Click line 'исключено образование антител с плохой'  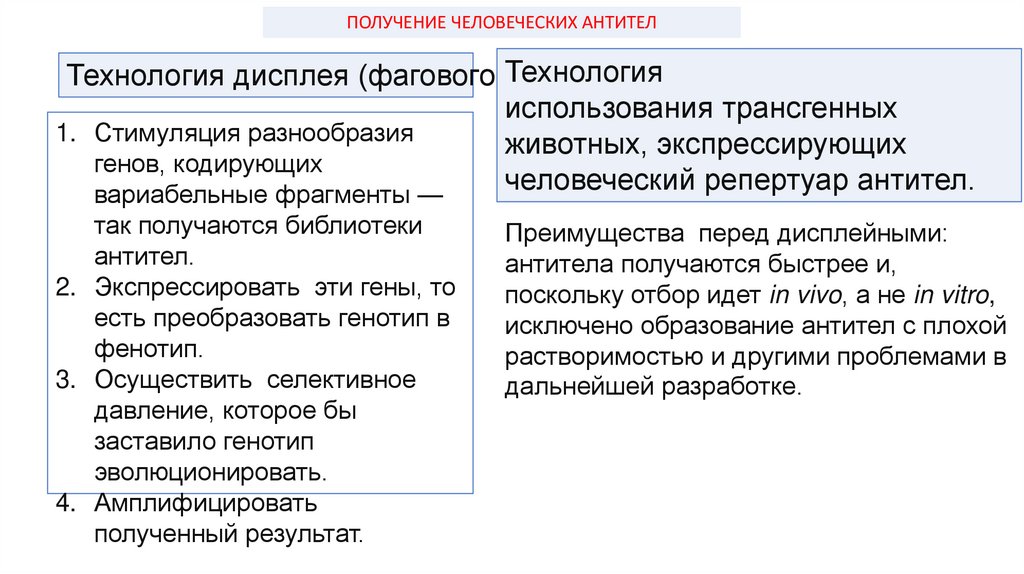click(756, 326)
